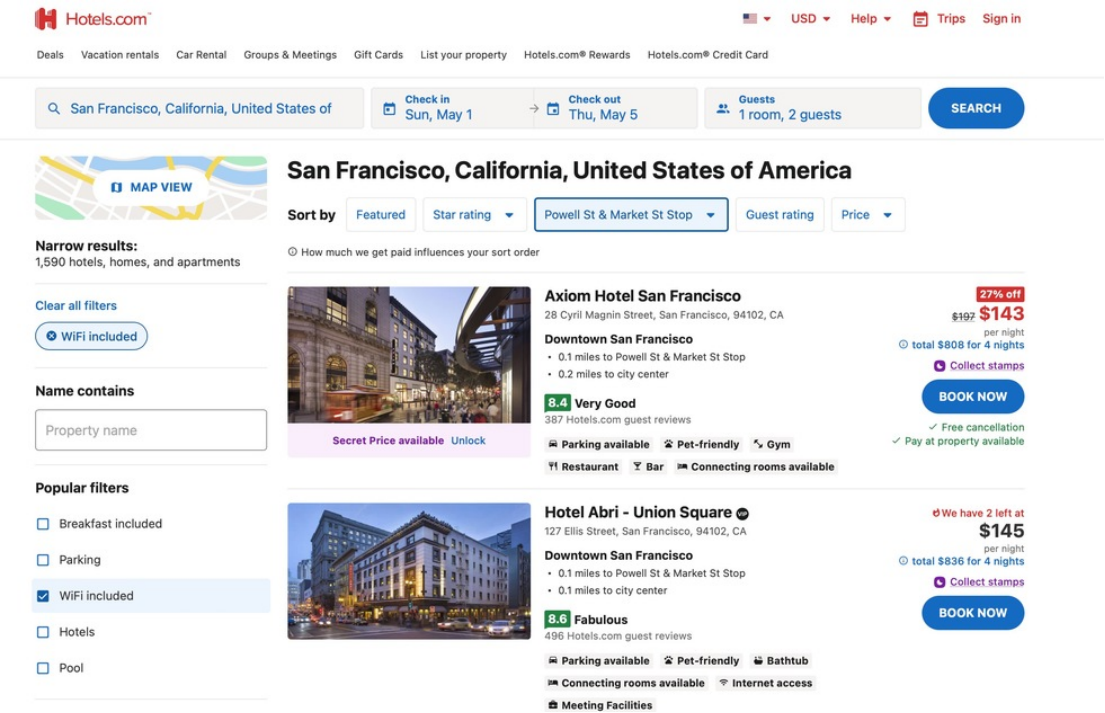1105x713 pixels.
Task: Click the search magnifier icon in destination field
Action: click(54, 109)
